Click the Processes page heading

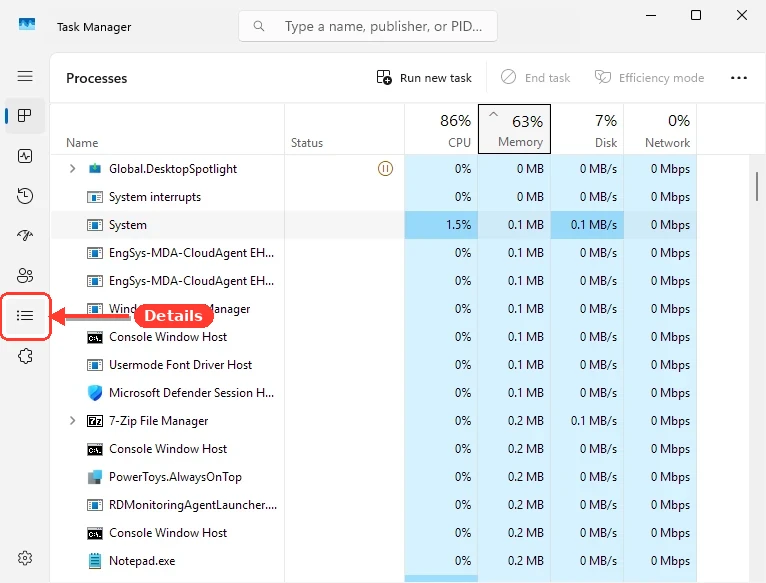pos(97,78)
